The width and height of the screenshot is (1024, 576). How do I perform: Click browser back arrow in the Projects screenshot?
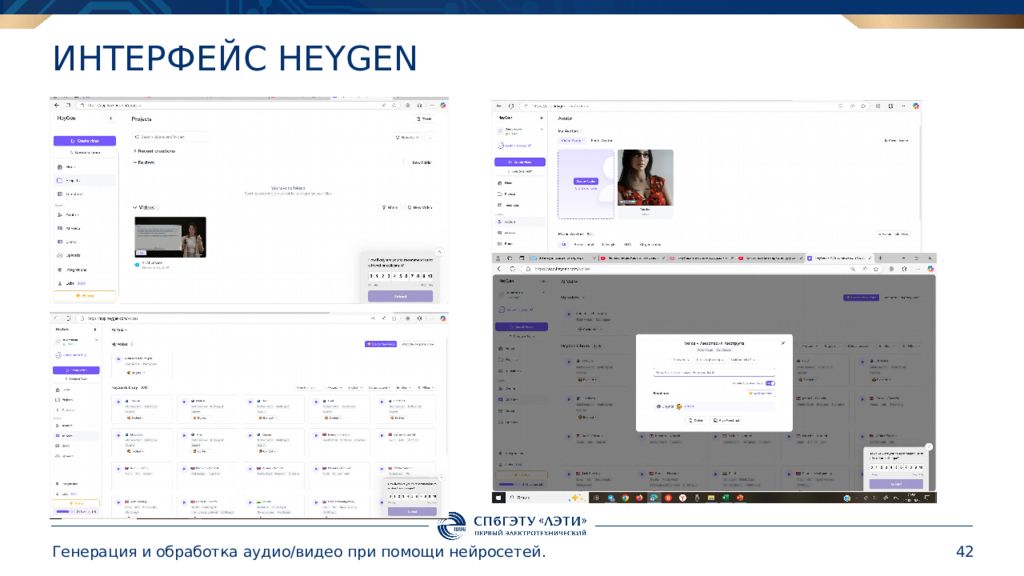coord(57,105)
